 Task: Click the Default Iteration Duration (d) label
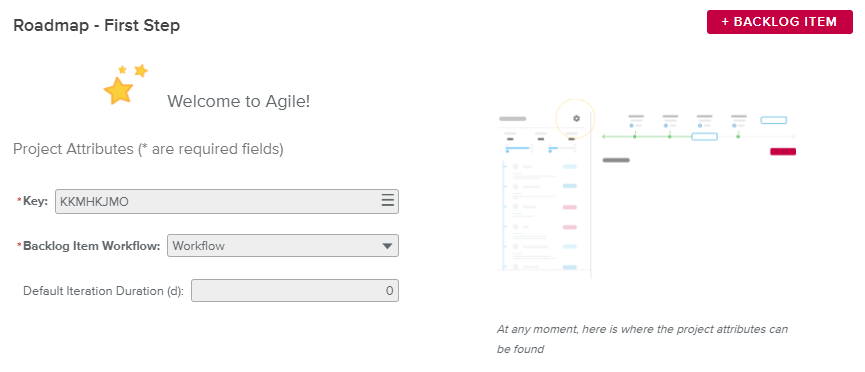[x=104, y=291]
